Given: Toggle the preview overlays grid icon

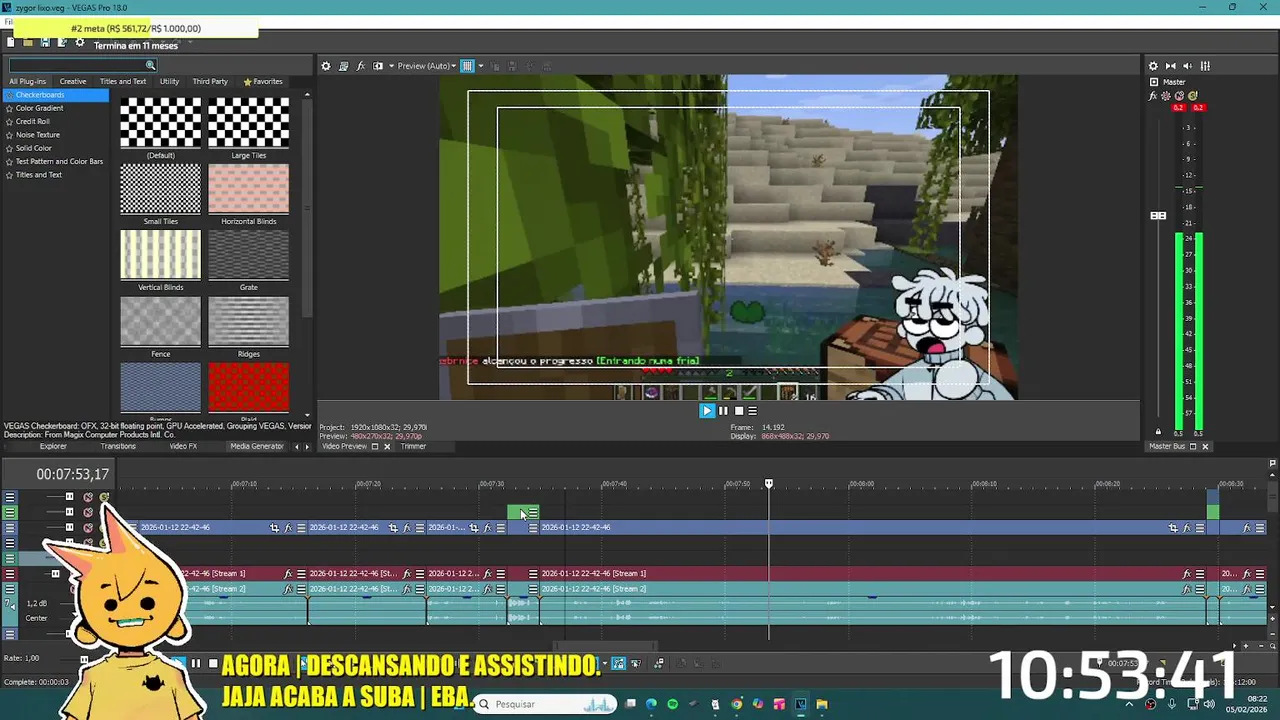Looking at the screenshot, I should click(x=467, y=66).
